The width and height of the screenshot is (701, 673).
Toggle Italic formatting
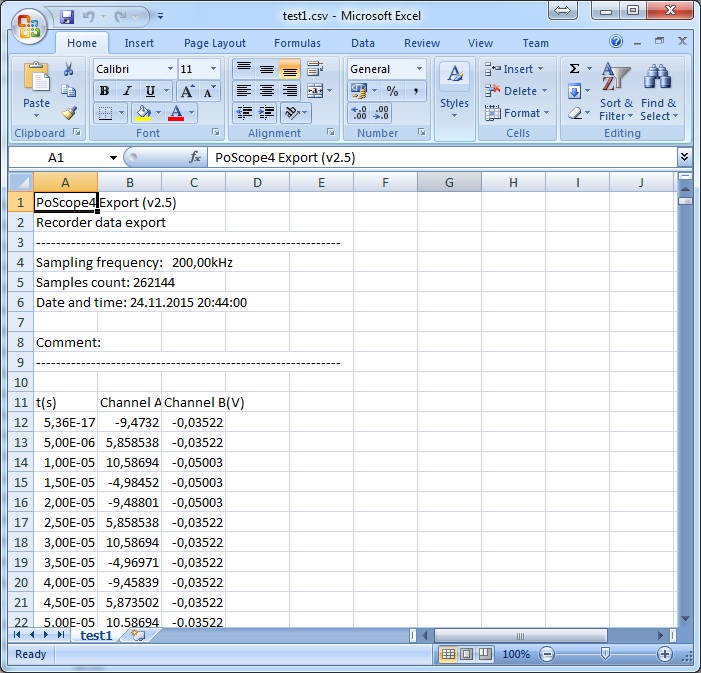[x=127, y=91]
